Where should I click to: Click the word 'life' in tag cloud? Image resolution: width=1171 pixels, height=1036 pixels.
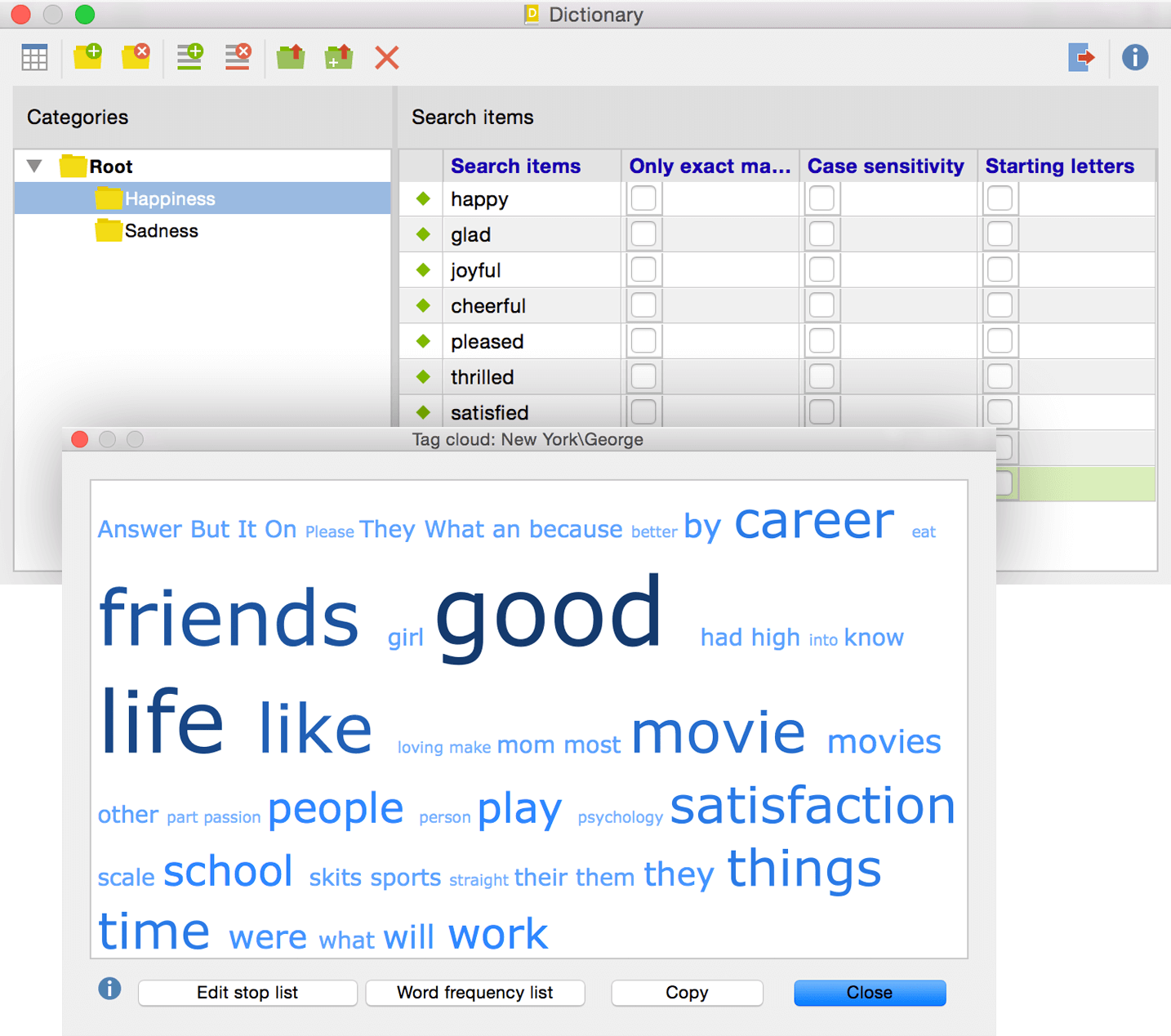(x=161, y=721)
